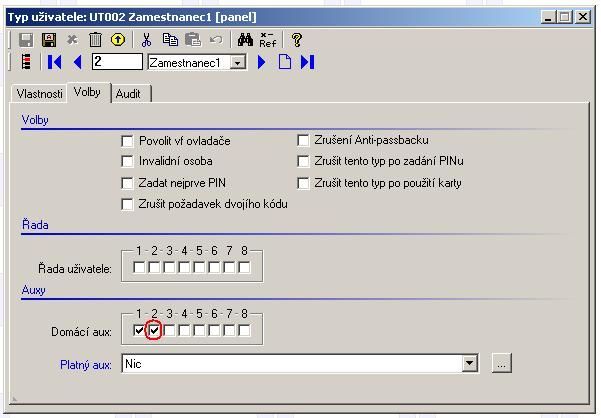Jump to the first record
This screenshot has width=601, height=418.
55,62
